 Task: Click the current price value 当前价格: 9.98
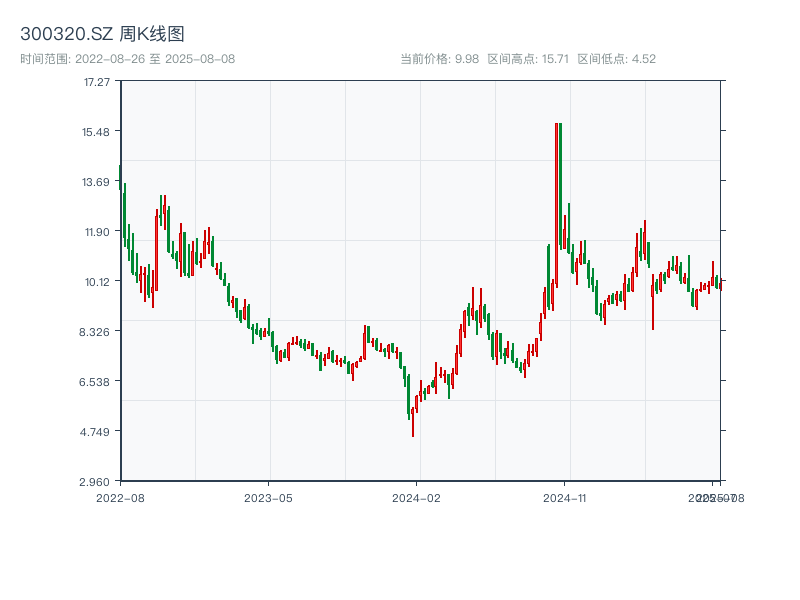point(439,59)
